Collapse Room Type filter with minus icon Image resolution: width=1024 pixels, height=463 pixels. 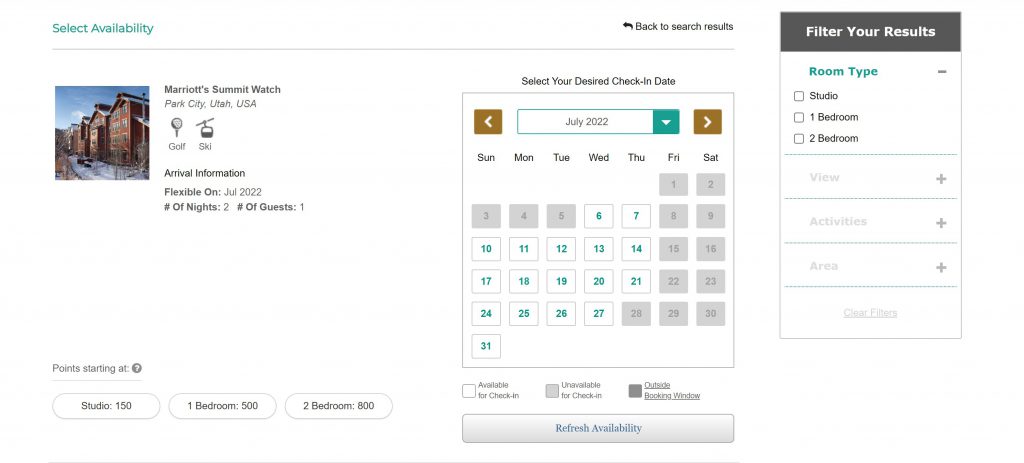point(941,72)
